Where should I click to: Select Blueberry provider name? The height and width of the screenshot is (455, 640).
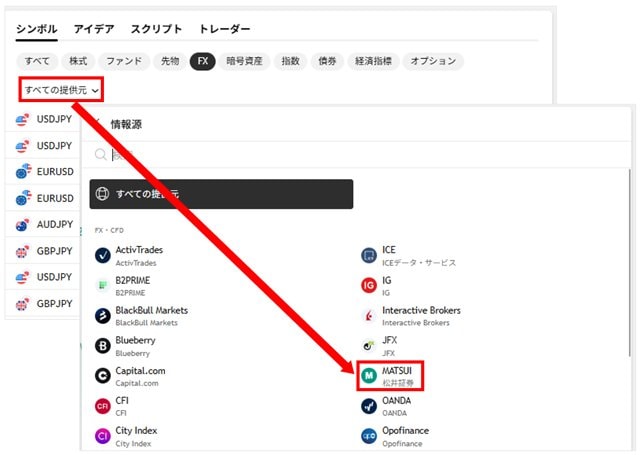point(135,340)
